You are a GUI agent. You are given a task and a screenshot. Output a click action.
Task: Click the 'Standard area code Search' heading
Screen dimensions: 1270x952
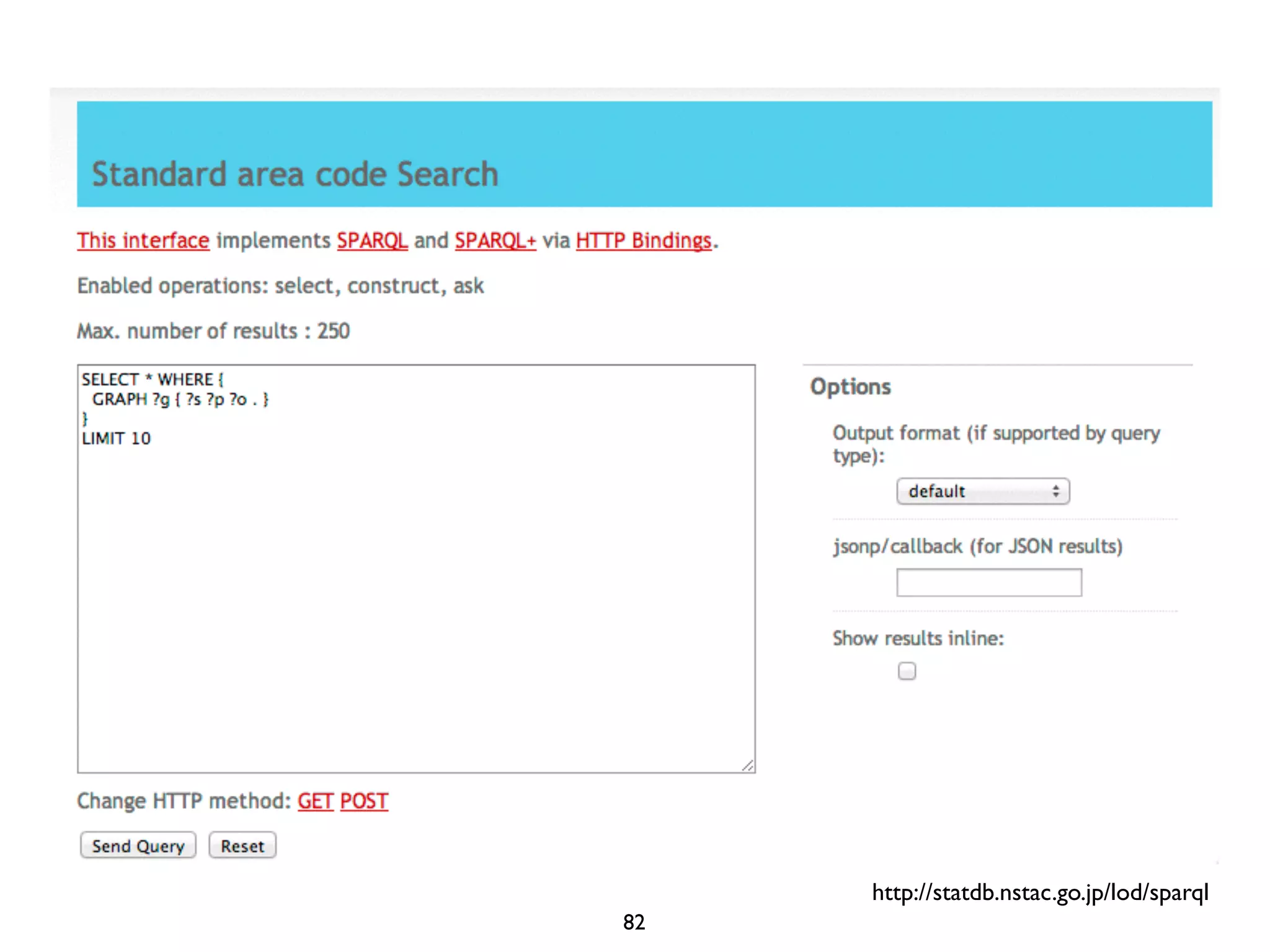[295, 174]
